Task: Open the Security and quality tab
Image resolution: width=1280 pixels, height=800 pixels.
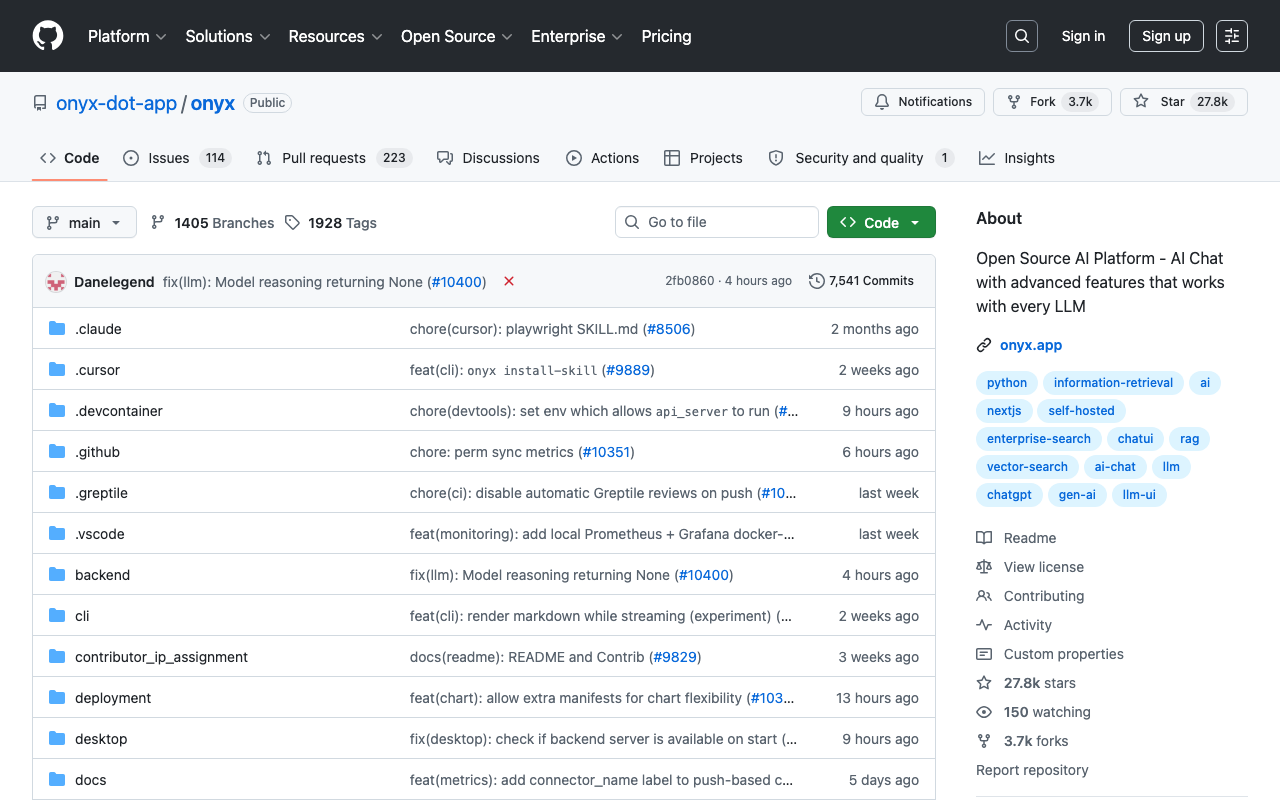Action: point(861,158)
